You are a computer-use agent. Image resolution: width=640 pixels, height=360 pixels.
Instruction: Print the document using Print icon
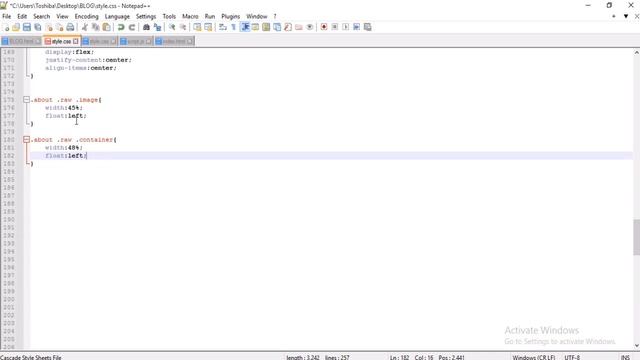pyautogui.click(x=71, y=27)
